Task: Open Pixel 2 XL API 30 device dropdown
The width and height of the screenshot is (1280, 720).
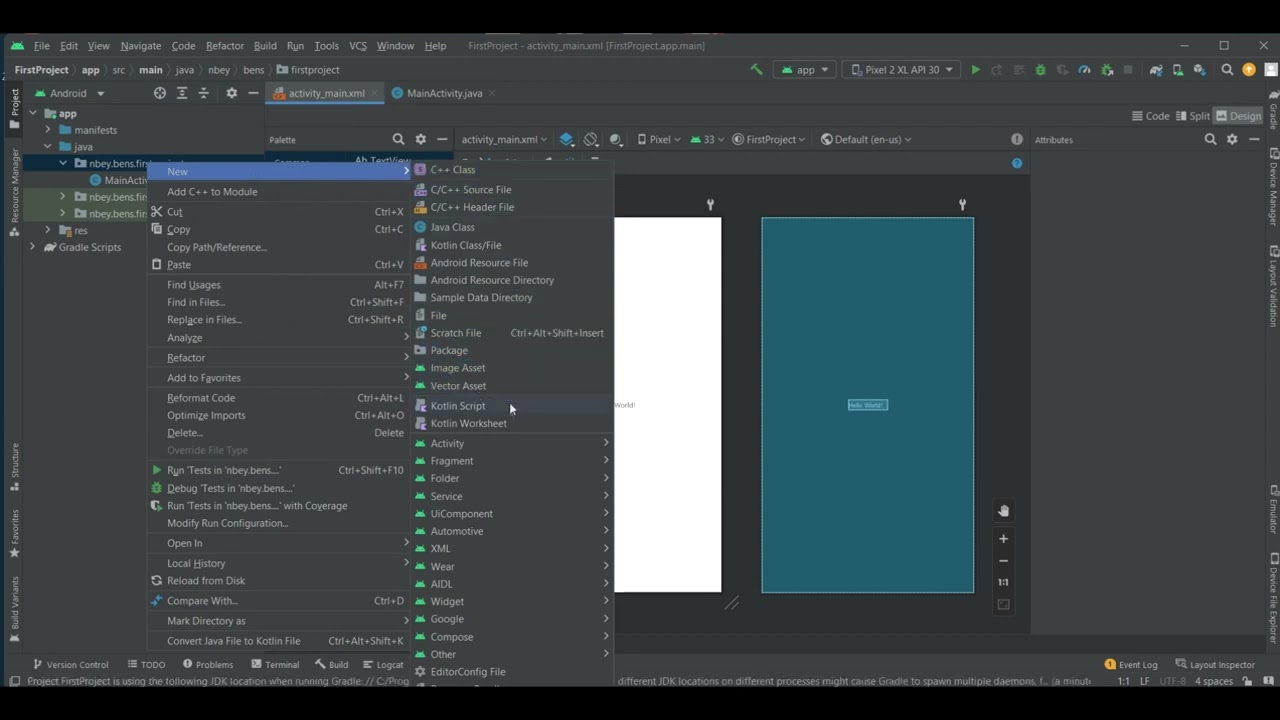Action: click(900, 70)
